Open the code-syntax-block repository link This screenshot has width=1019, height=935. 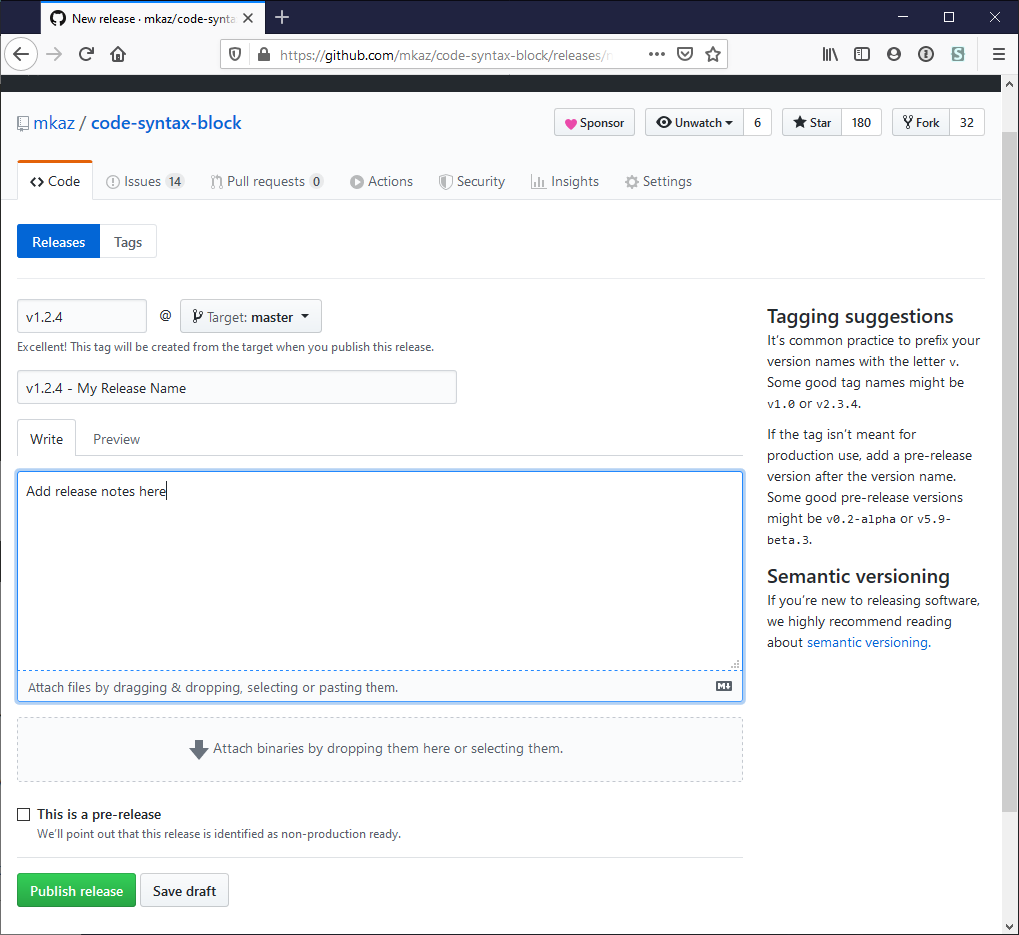tap(166, 123)
